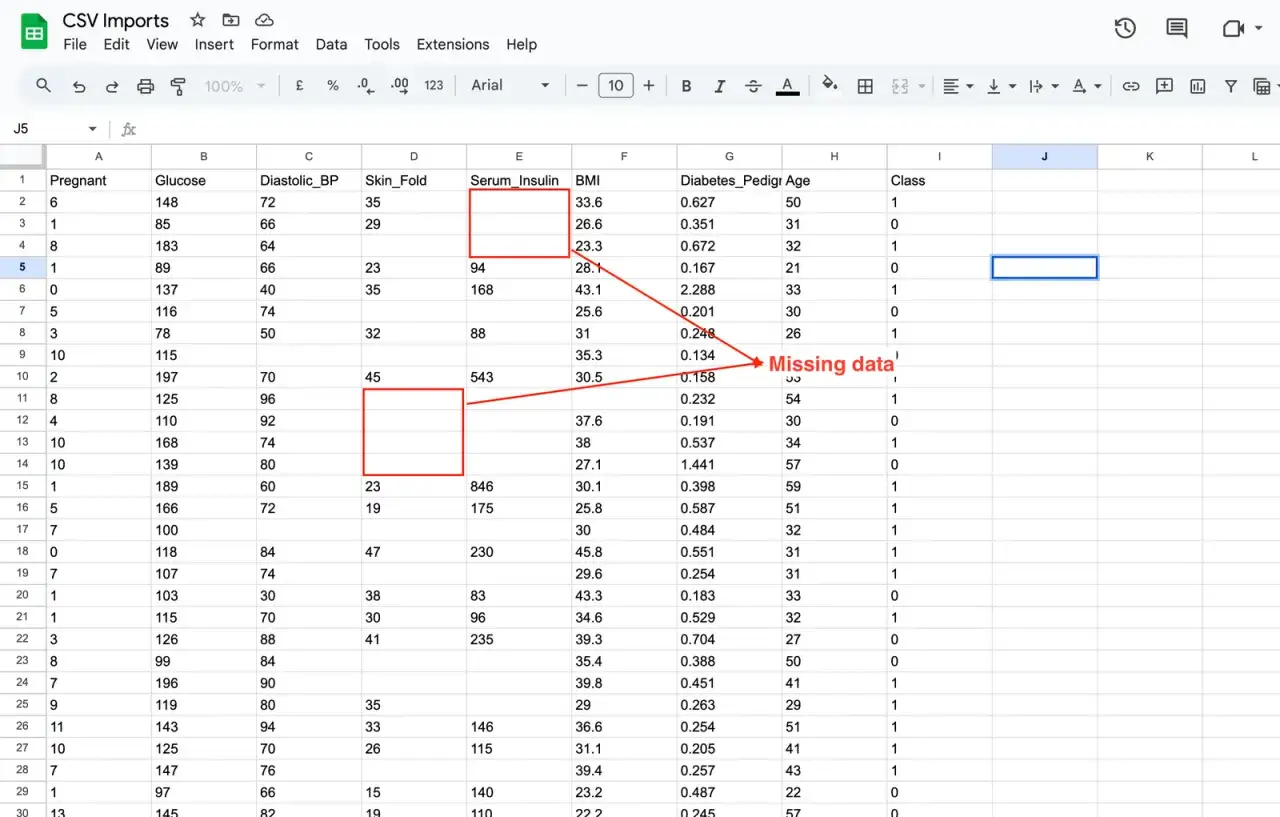This screenshot has height=817, width=1280.
Task: Toggle strikethrough formatting
Action: coord(754,86)
